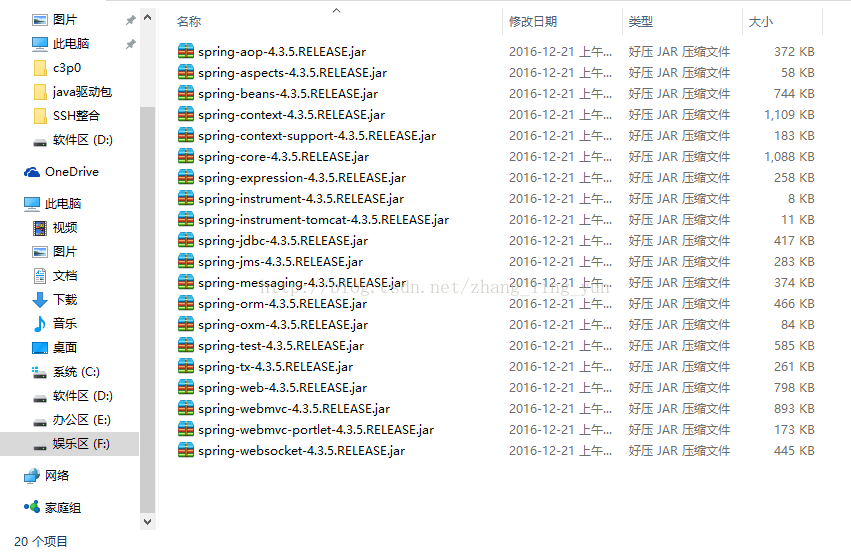The image size is (851, 552).
Task: Click the navigation pane scrollbar thumb
Action: pos(147,309)
